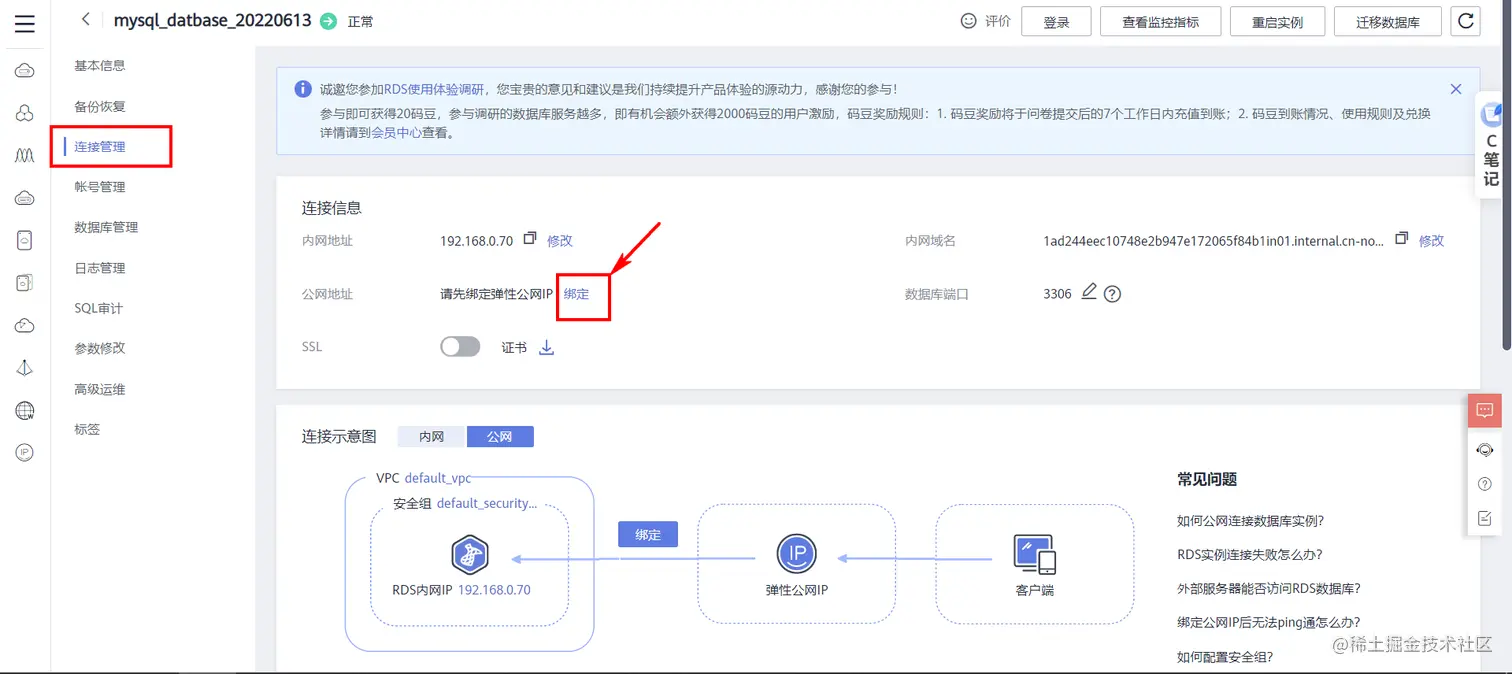Click 查看监控指标 button

1160,21
